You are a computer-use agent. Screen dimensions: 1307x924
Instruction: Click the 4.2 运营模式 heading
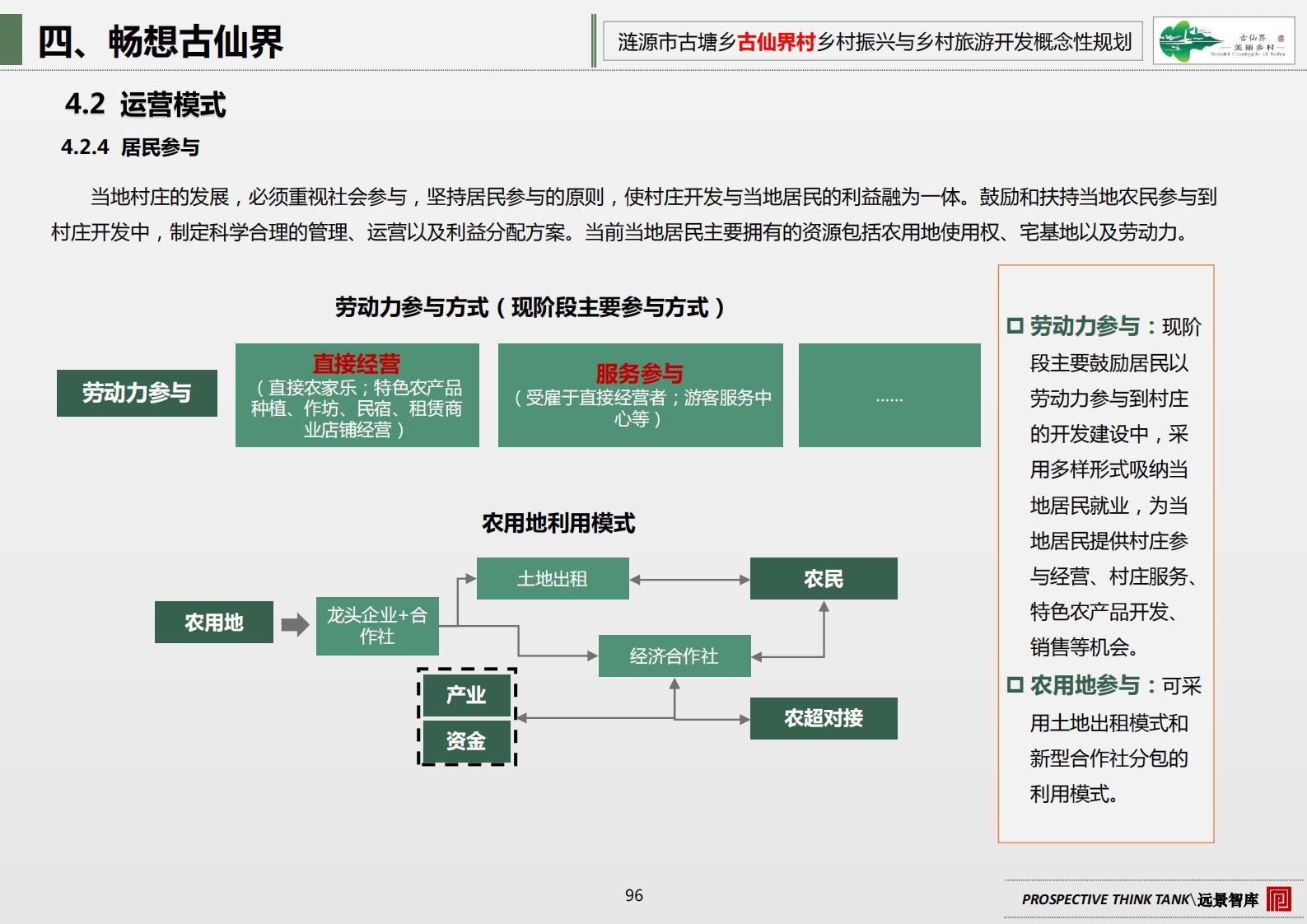coord(145,105)
